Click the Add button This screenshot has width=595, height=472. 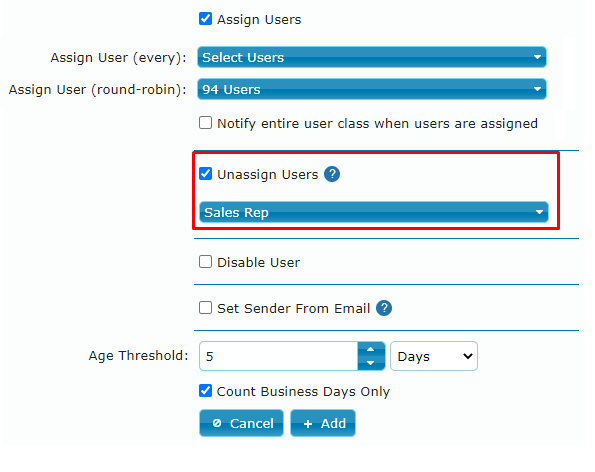323,423
